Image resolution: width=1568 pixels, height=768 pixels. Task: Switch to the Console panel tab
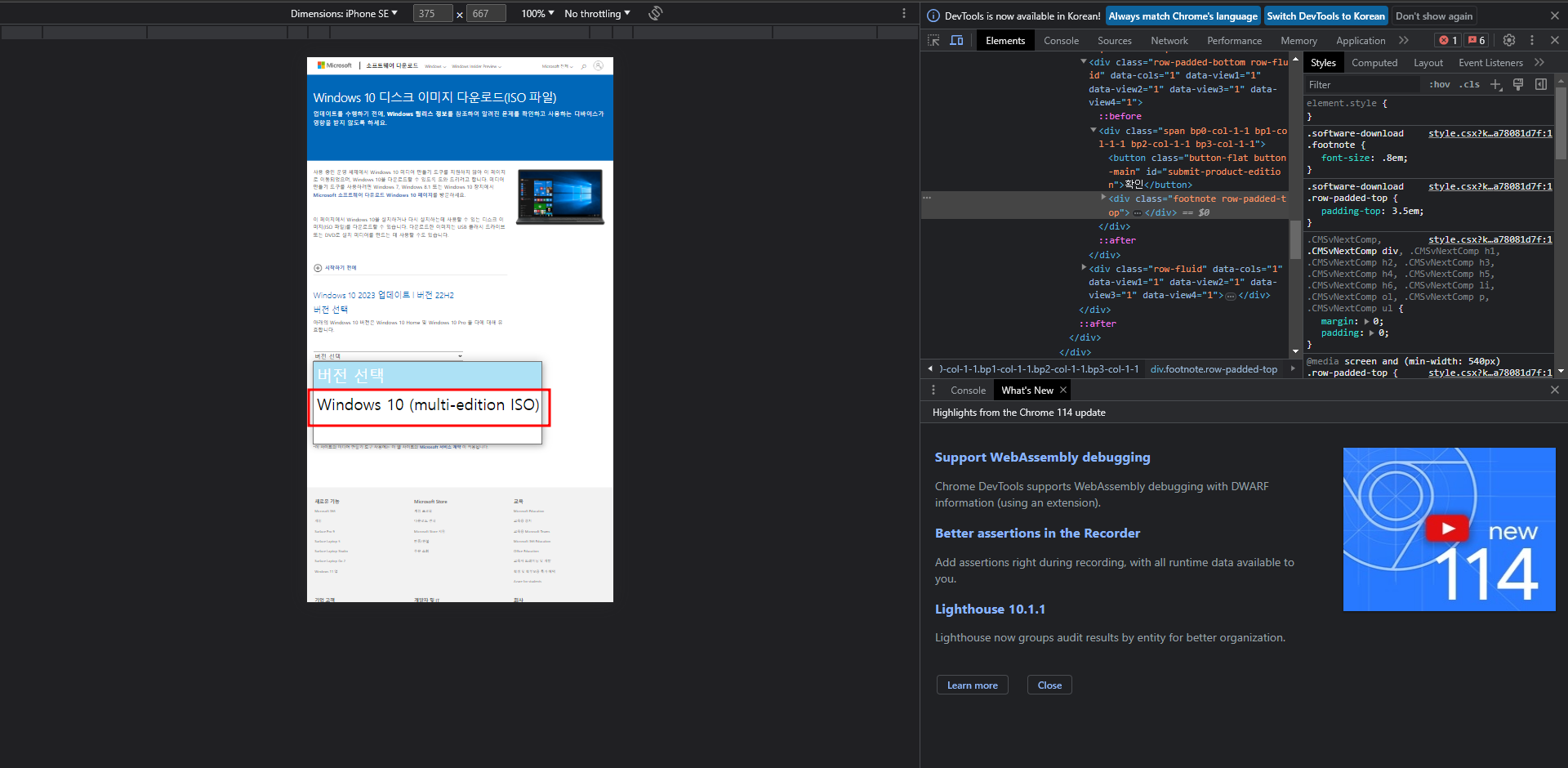(x=1061, y=40)
